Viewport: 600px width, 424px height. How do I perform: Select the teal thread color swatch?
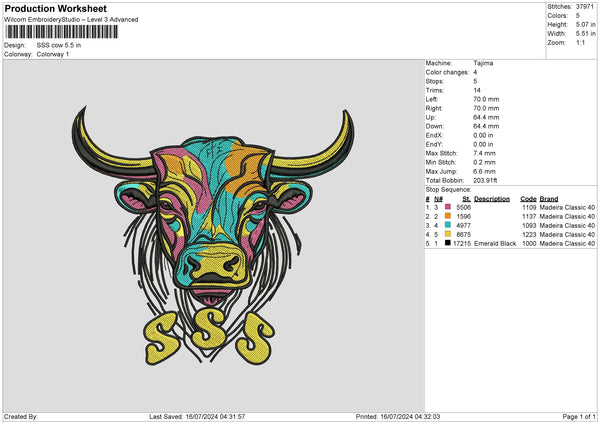[x=448, y=225]
